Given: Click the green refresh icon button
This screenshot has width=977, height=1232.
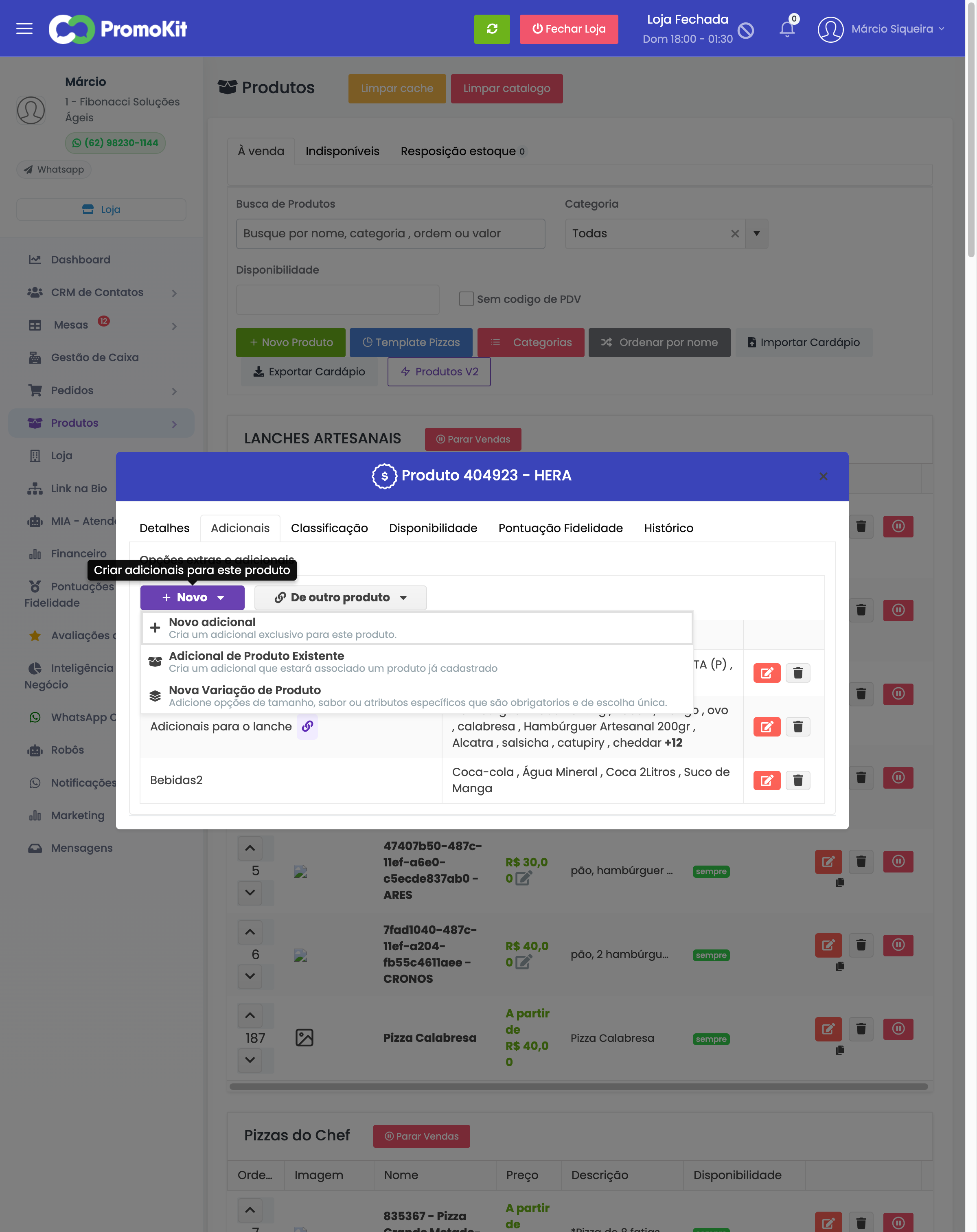Looking at the screenshot, I should (491, 29).
